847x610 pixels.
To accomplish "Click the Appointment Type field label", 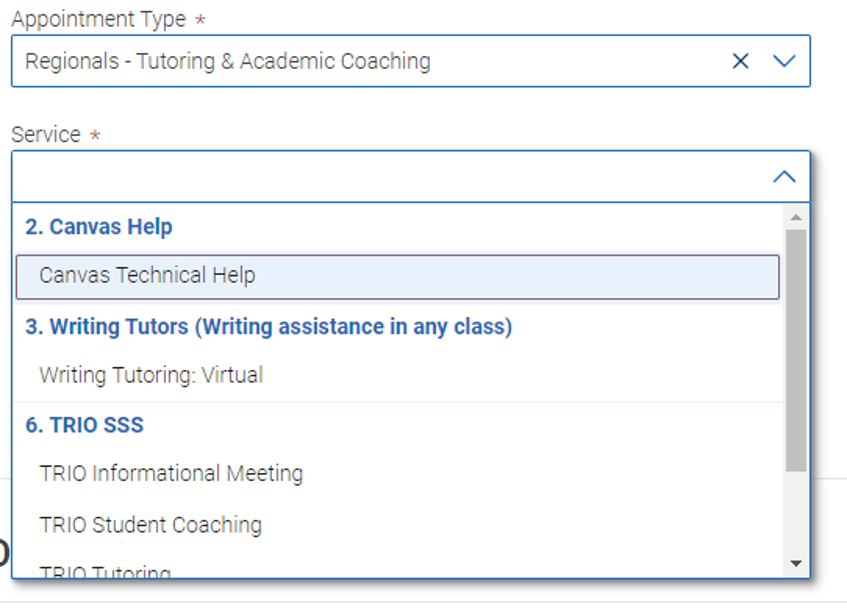I will click(x=98, y=19).
